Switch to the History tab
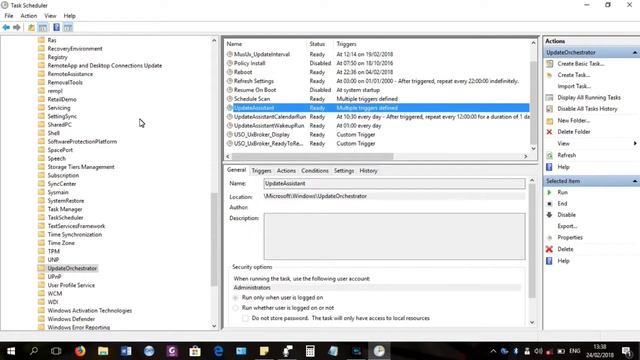 [368, 171]
